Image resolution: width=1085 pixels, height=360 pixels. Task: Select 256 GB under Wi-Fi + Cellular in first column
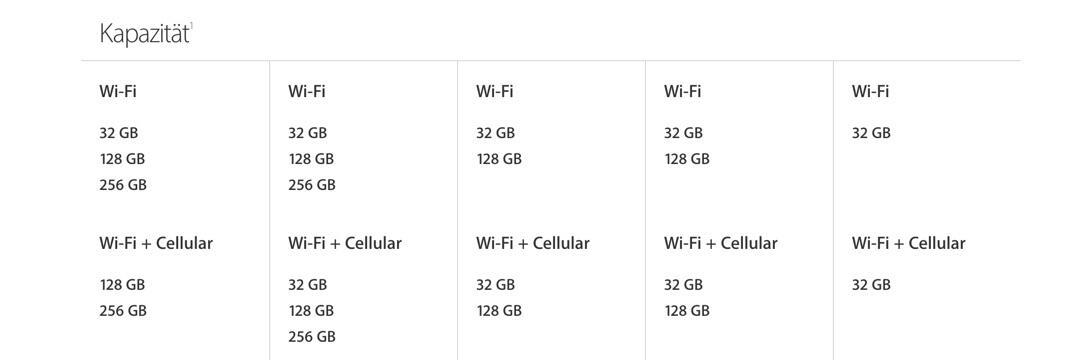point(123,311)
